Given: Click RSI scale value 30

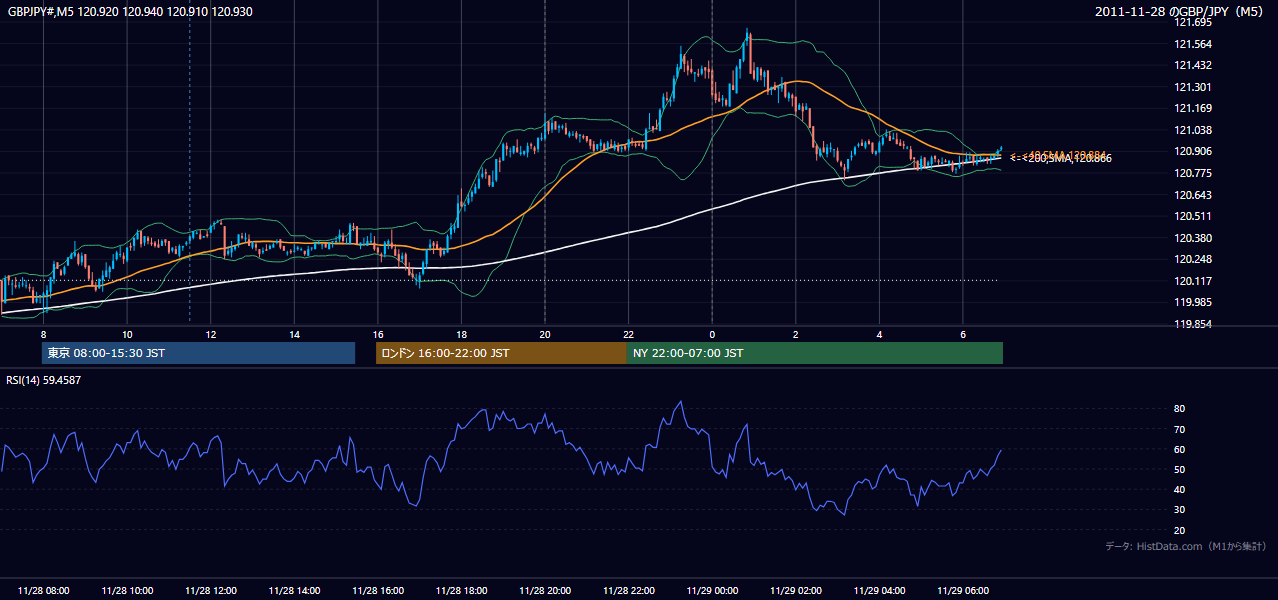Looking at the screenshot, I should click(x=1180, y=510).
